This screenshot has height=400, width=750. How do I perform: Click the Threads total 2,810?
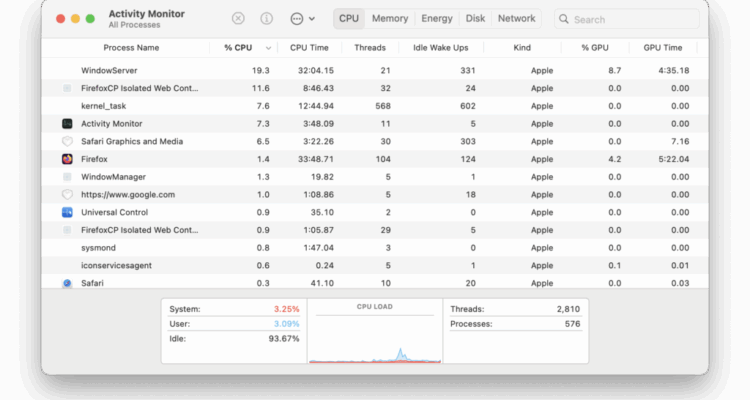click(568, 309)
